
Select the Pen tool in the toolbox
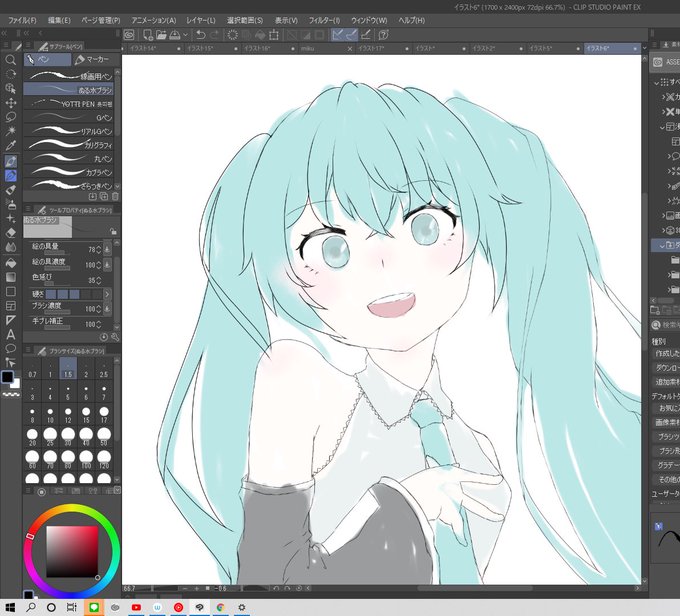pos(11,162)
